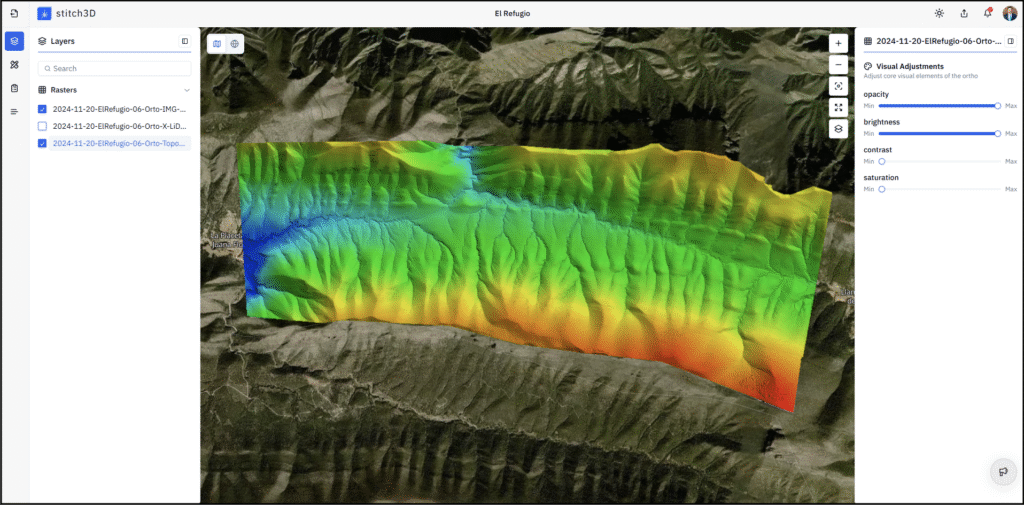The height and width of the screenshot is (505, 1024).
Task: Switch to globe 3D view
Action: point(234,44)
